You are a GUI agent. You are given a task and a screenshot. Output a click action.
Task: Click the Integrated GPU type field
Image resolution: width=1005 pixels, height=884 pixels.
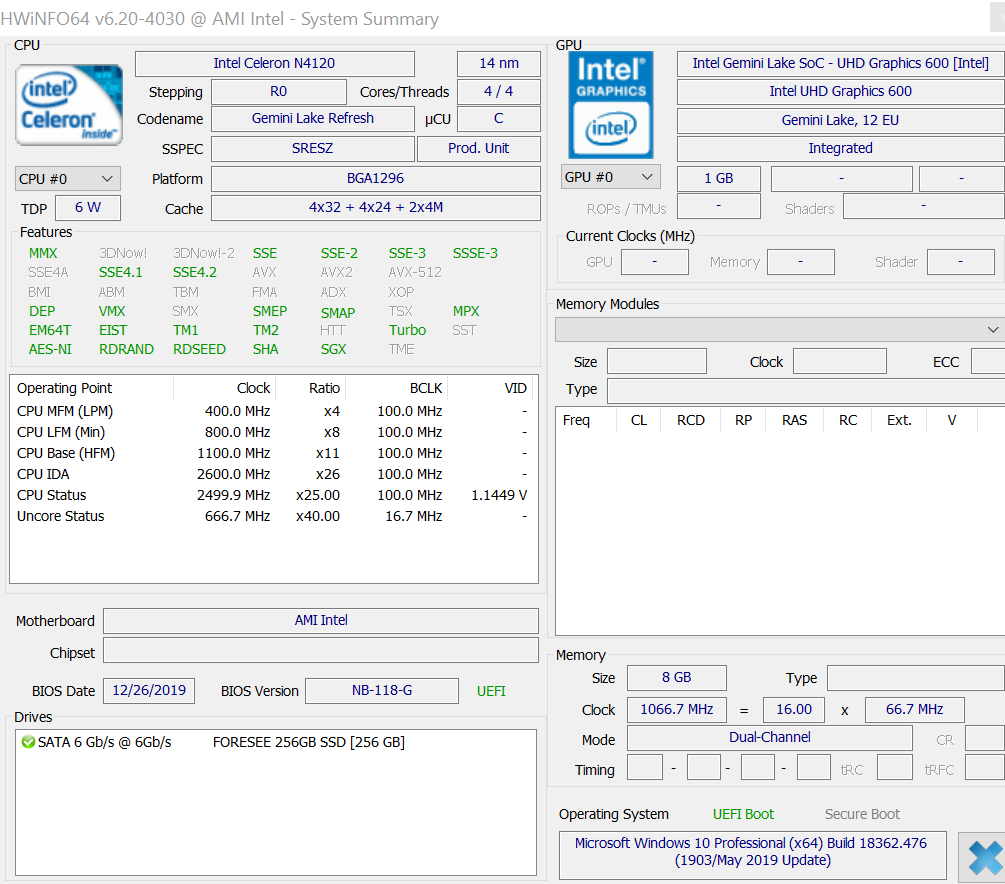[840, 149]
